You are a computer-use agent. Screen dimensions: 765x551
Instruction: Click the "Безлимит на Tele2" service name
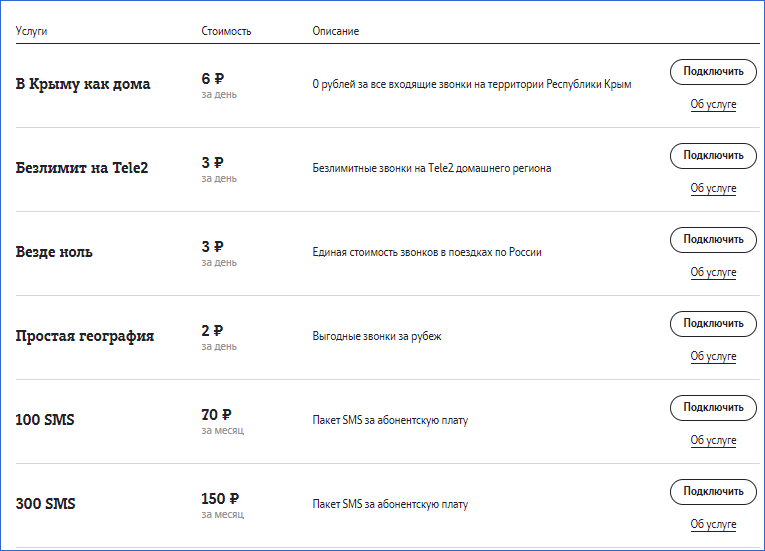click(81, 168)
